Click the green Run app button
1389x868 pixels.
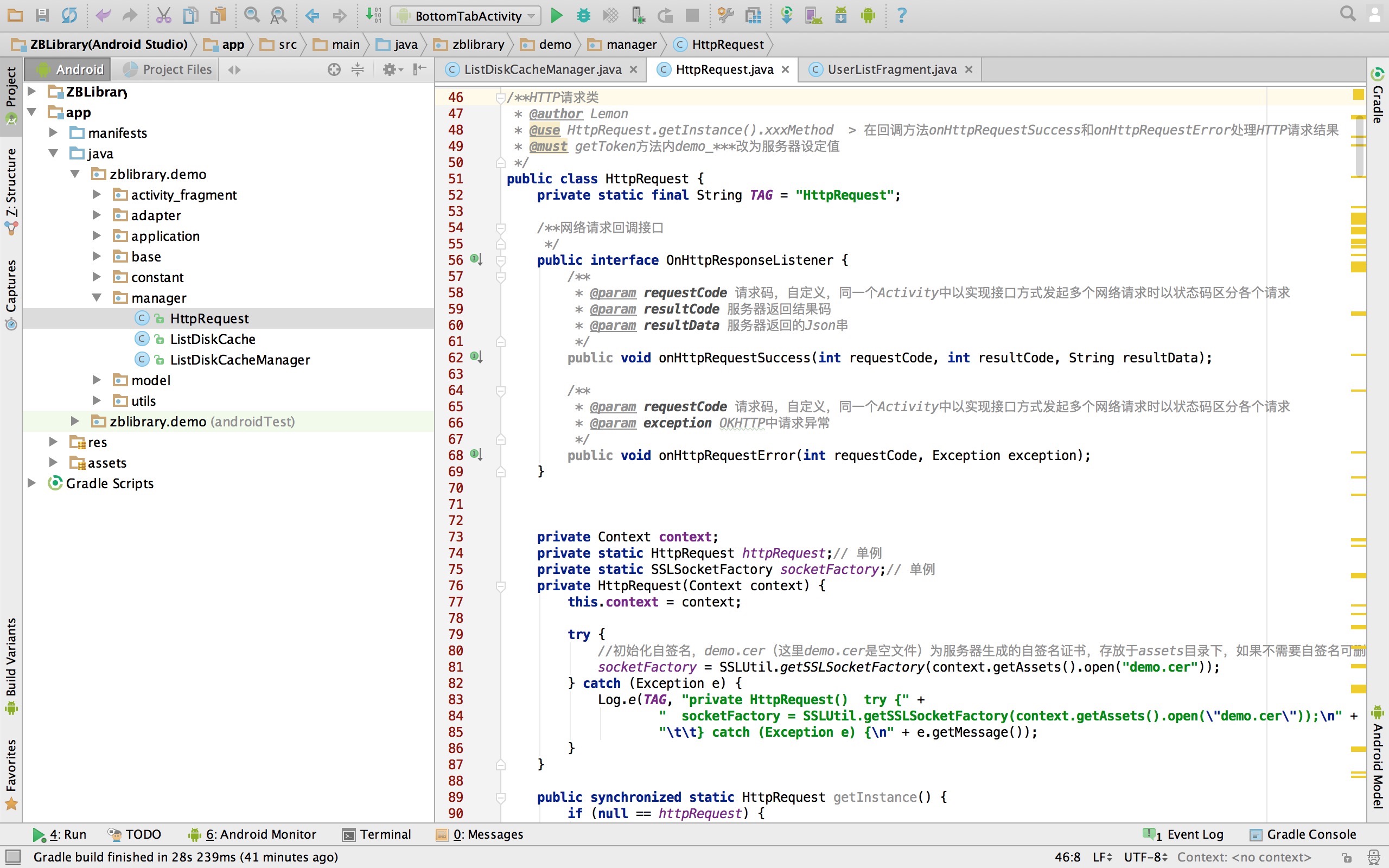pyautogui.click(x=556, y=16)
